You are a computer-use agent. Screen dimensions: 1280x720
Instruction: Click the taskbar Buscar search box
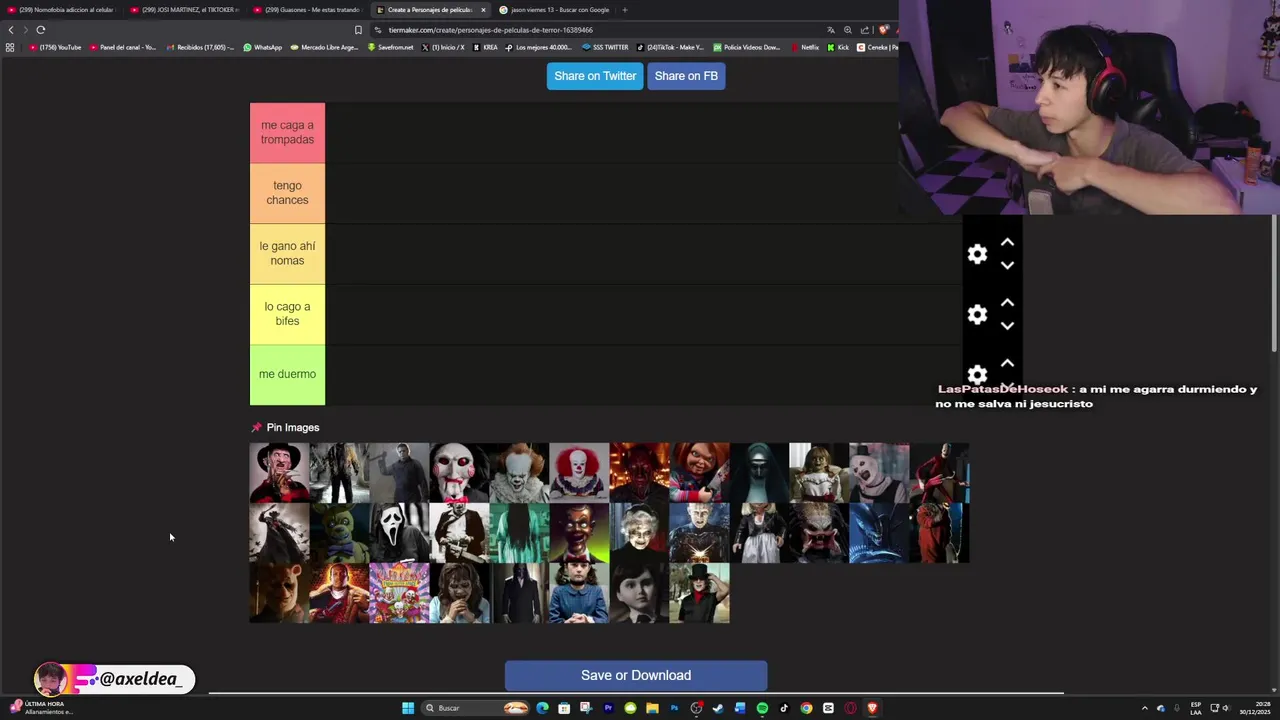(x=476, y=708)
